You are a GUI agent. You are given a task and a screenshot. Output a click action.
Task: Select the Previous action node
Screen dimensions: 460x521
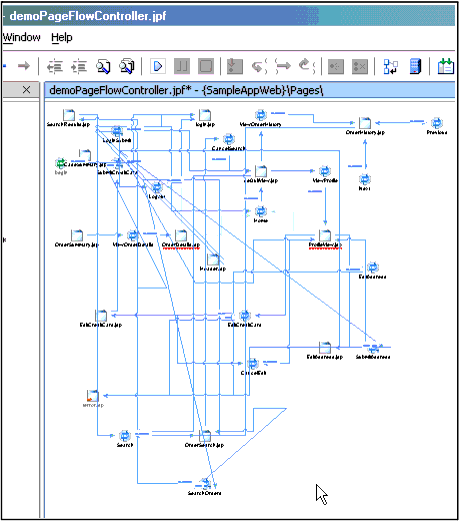437,123
